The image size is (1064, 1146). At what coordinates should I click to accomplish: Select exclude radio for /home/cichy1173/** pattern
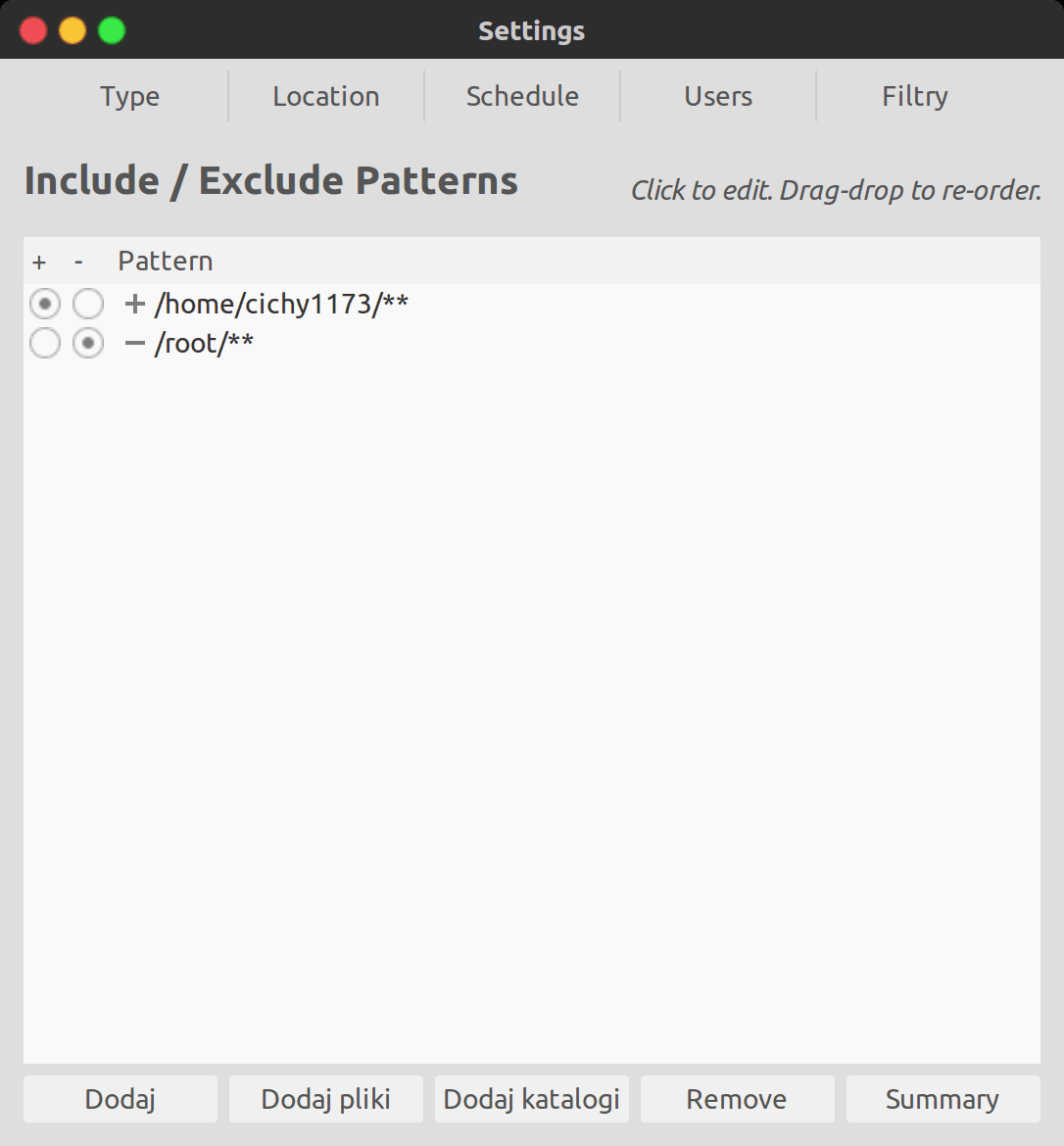[x=88, y=304]
